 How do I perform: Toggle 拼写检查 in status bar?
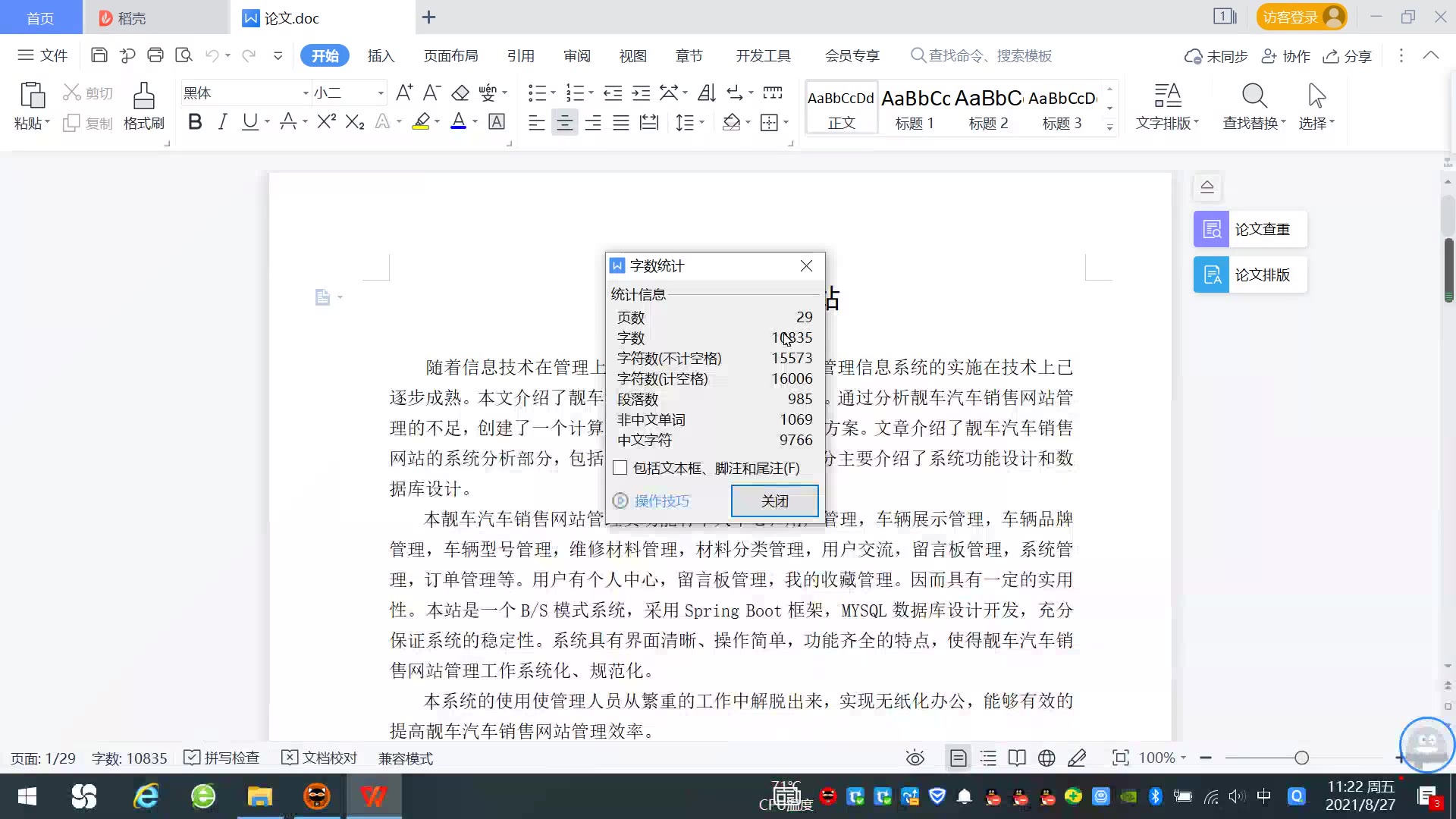point(221,758)
